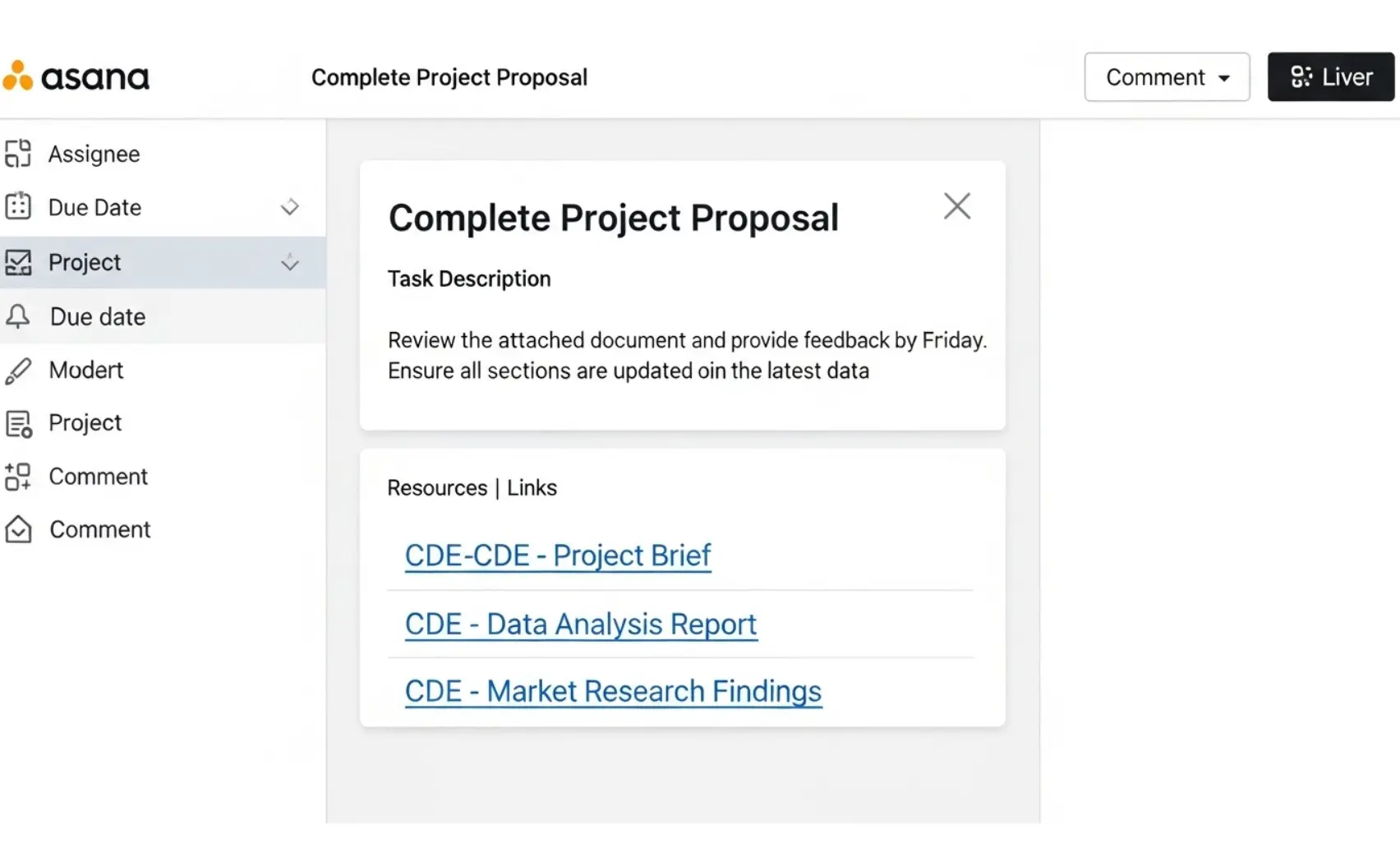Expand the Due Date chevron
Screen dimensions: 1400x848
coord(290,207)
